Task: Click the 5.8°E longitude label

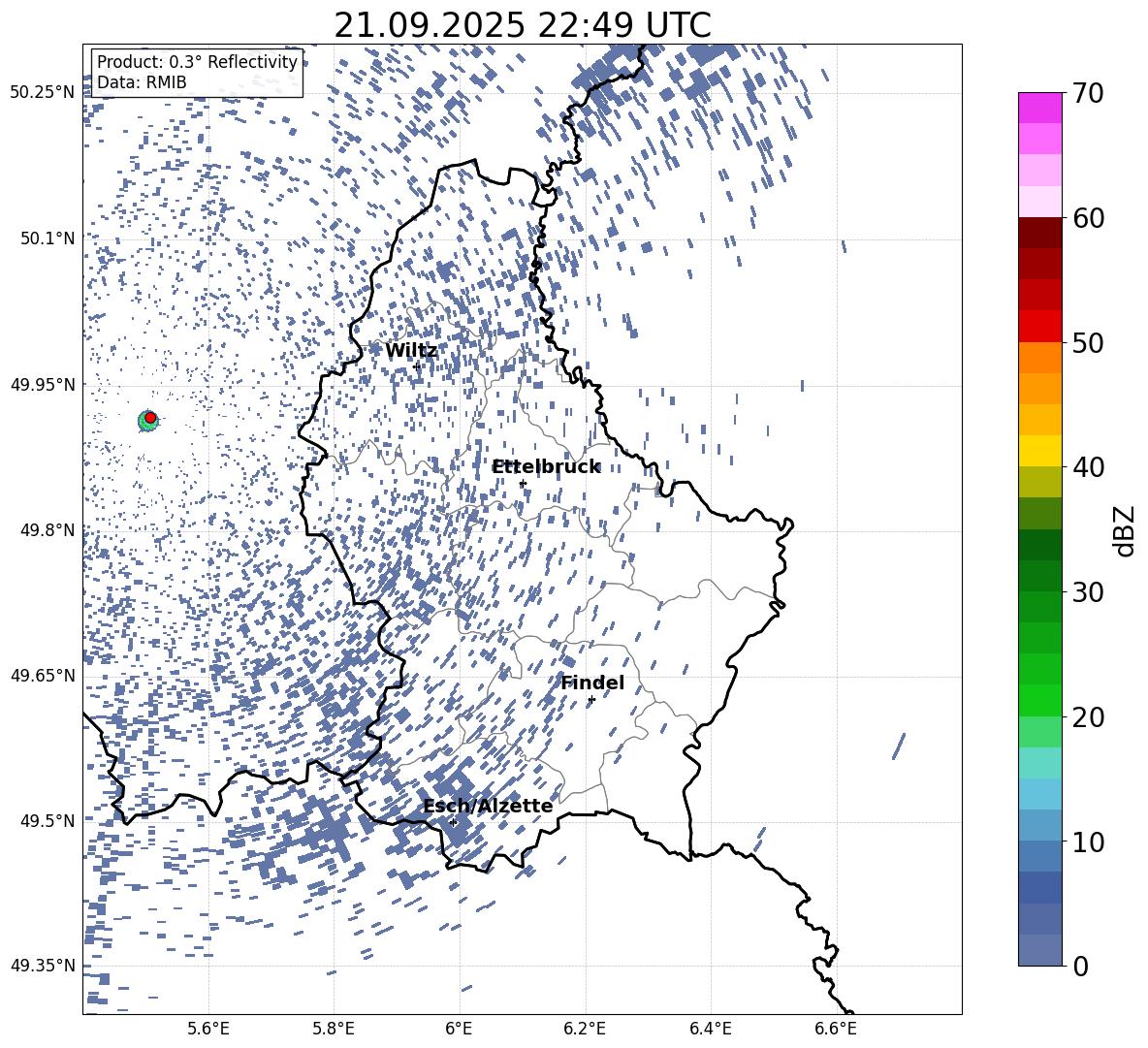Action: click(x=334, y=1029)
